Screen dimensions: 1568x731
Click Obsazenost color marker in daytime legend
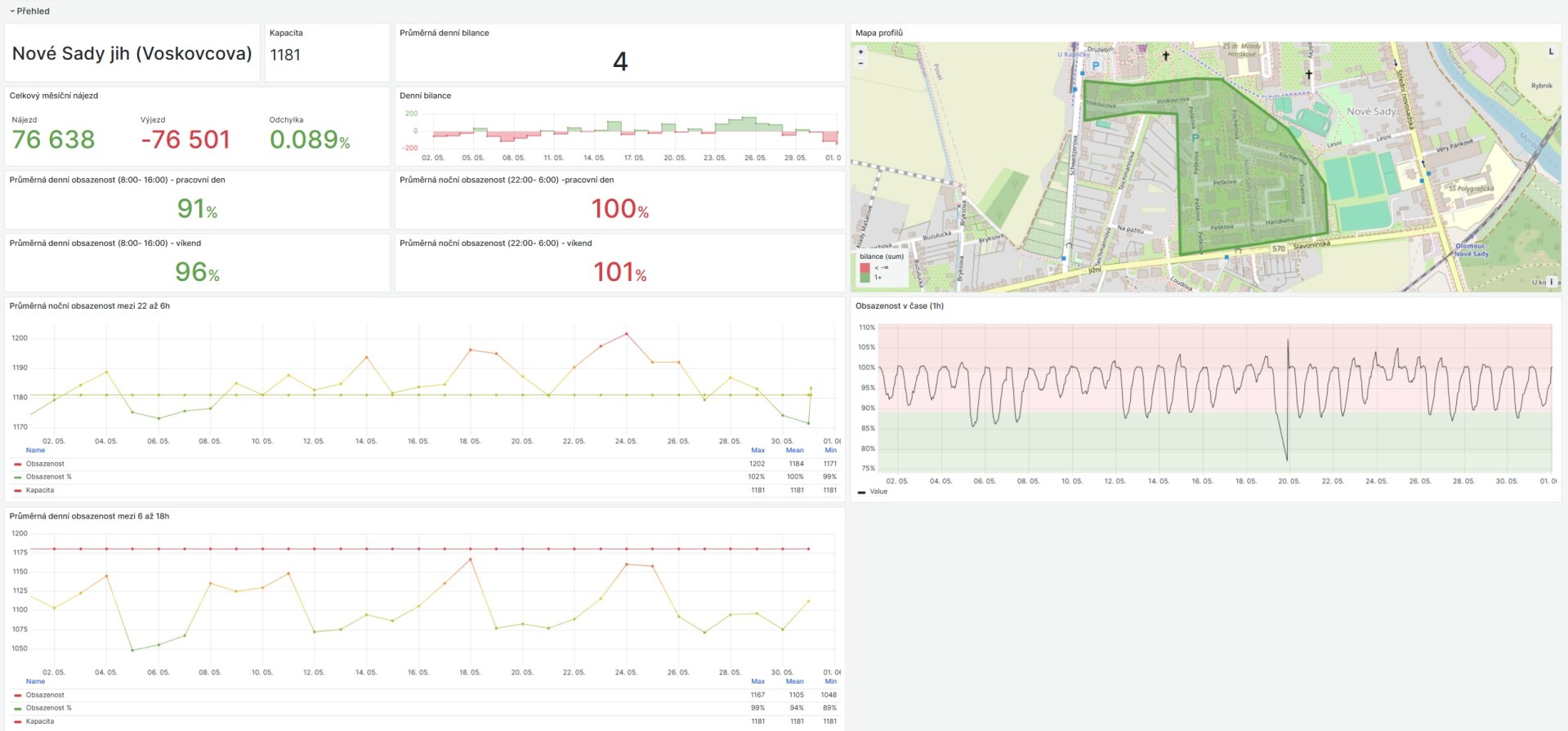pyautogui.click(x=18, y=695)
